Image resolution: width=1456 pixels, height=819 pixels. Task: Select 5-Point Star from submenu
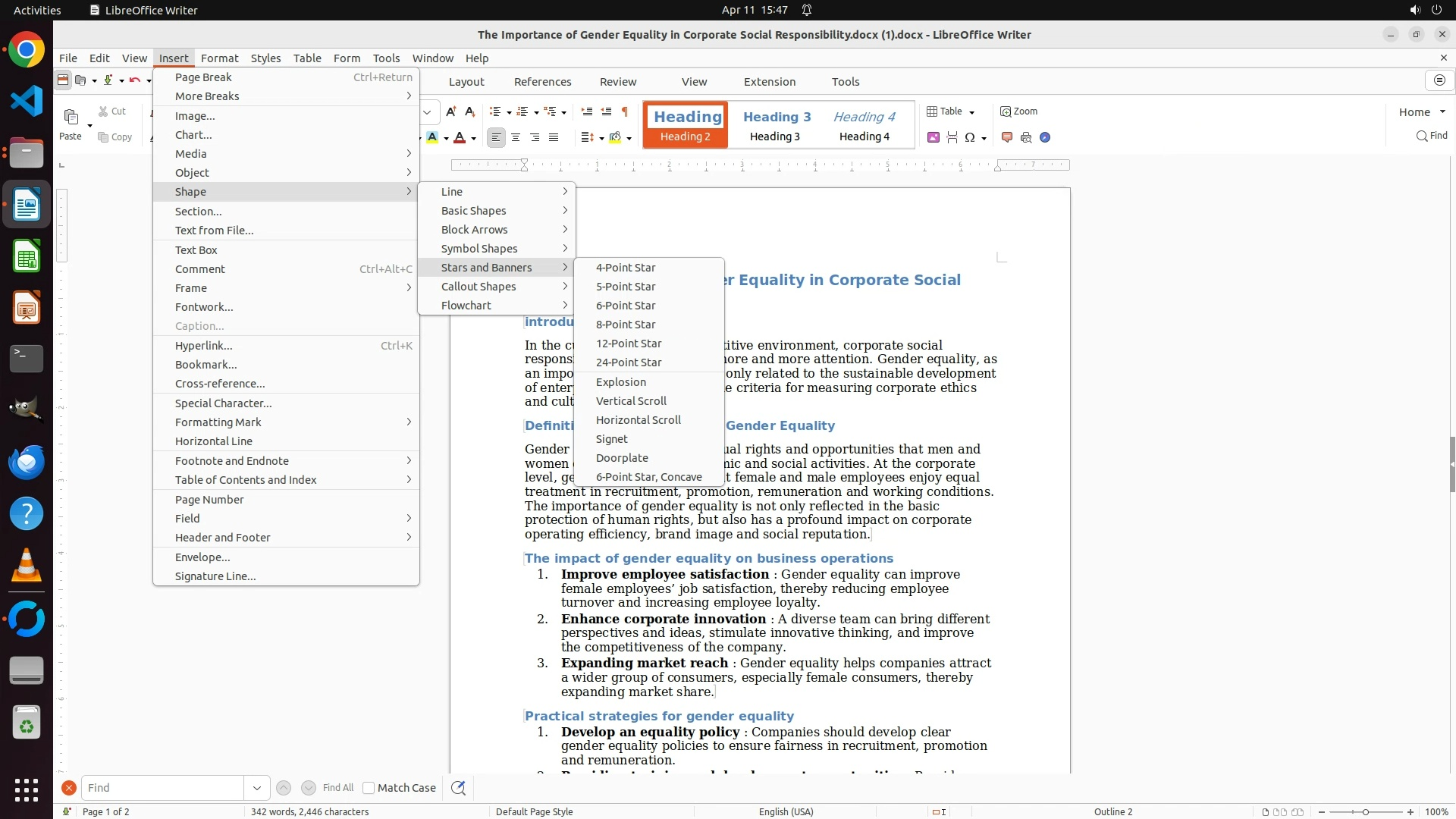pyautogui.click(x=625, y=287)
